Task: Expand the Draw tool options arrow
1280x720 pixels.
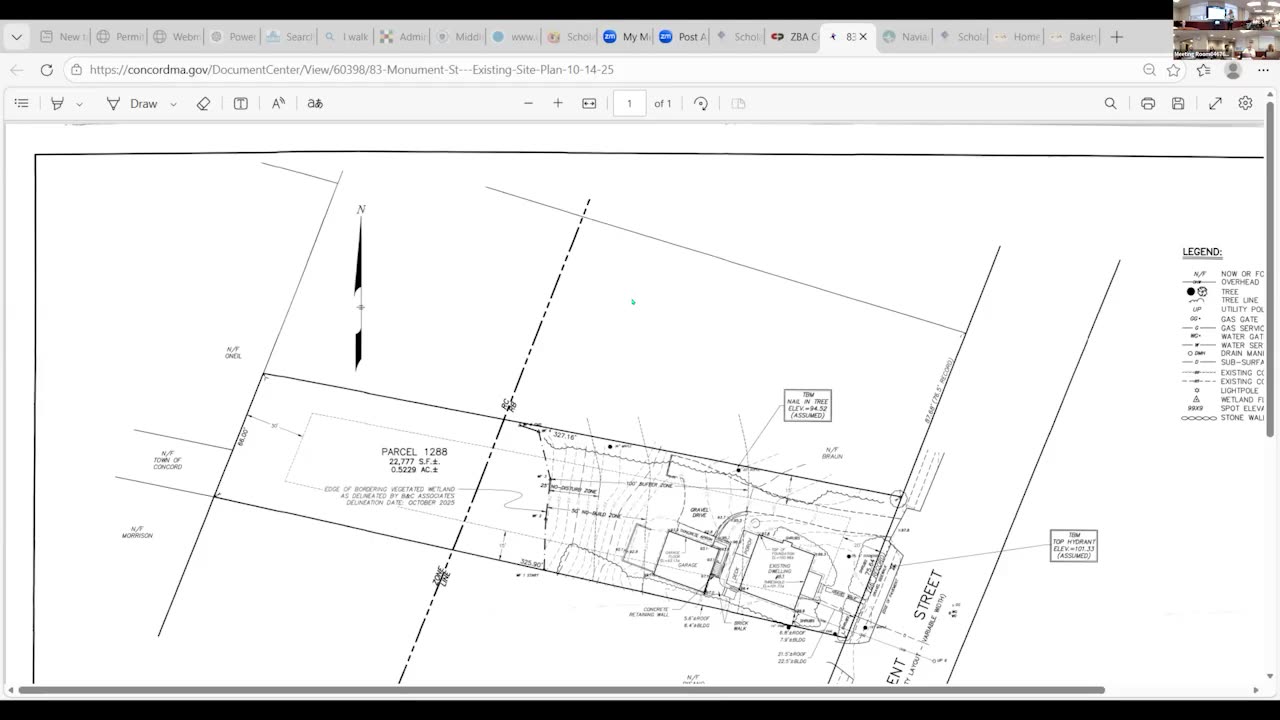Action: point(173,104)
